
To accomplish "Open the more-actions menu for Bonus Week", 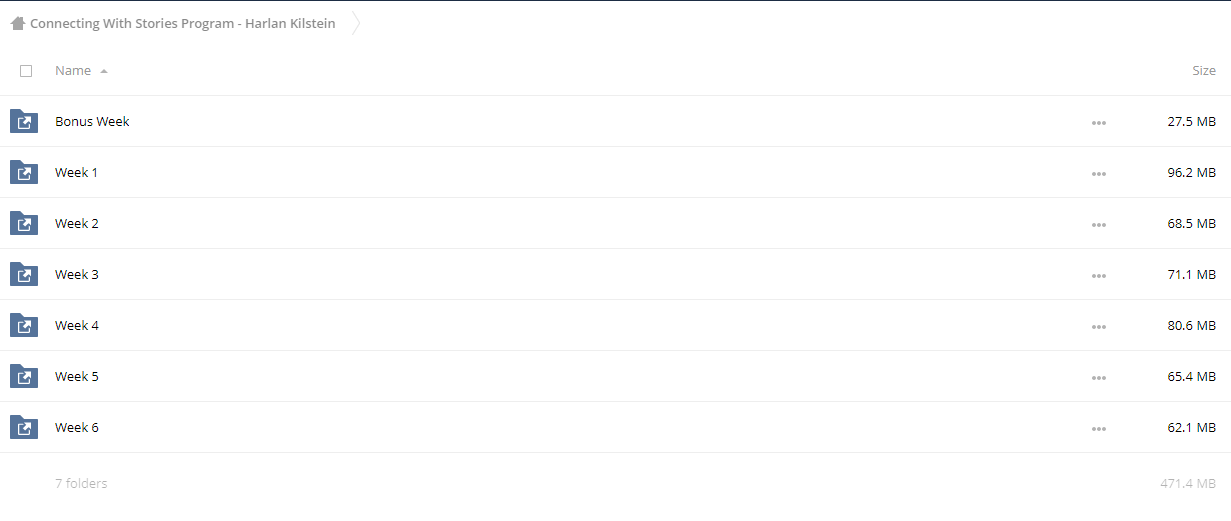I will pos(1099,122).
